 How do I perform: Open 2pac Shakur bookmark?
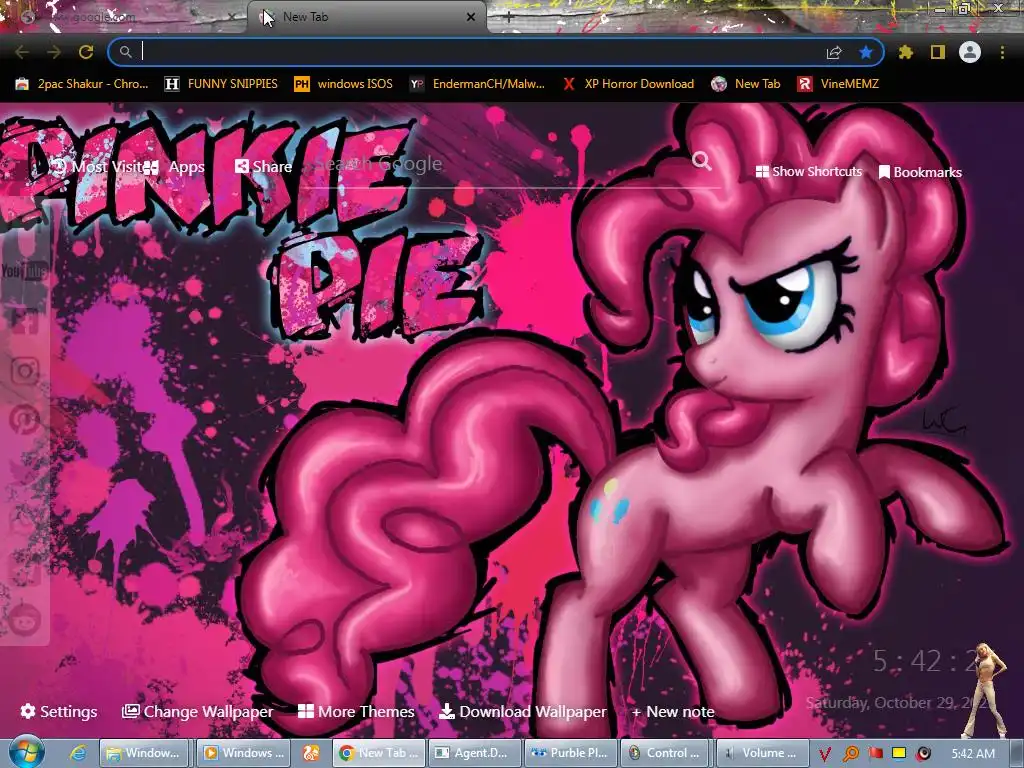[82, 84]
